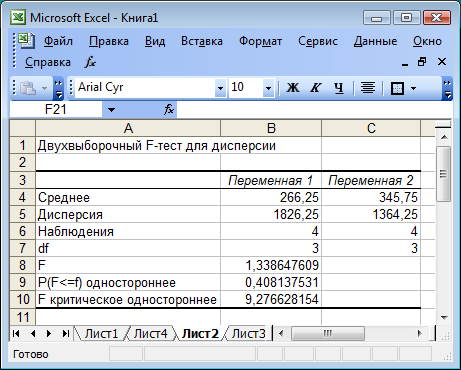Show the previous sheet tab arrow
The image size is (461, 370).
(x=33, y=333)
